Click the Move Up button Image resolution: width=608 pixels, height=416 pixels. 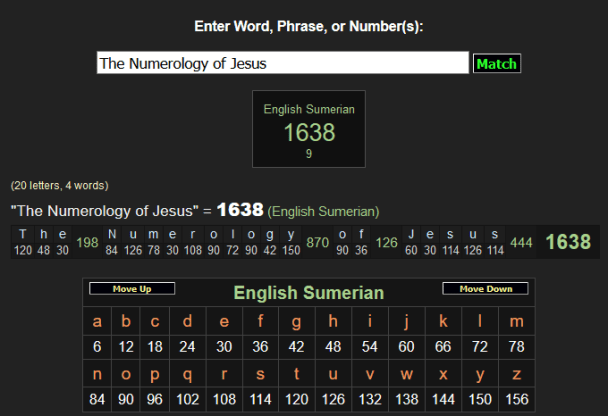tap(132, 289)
